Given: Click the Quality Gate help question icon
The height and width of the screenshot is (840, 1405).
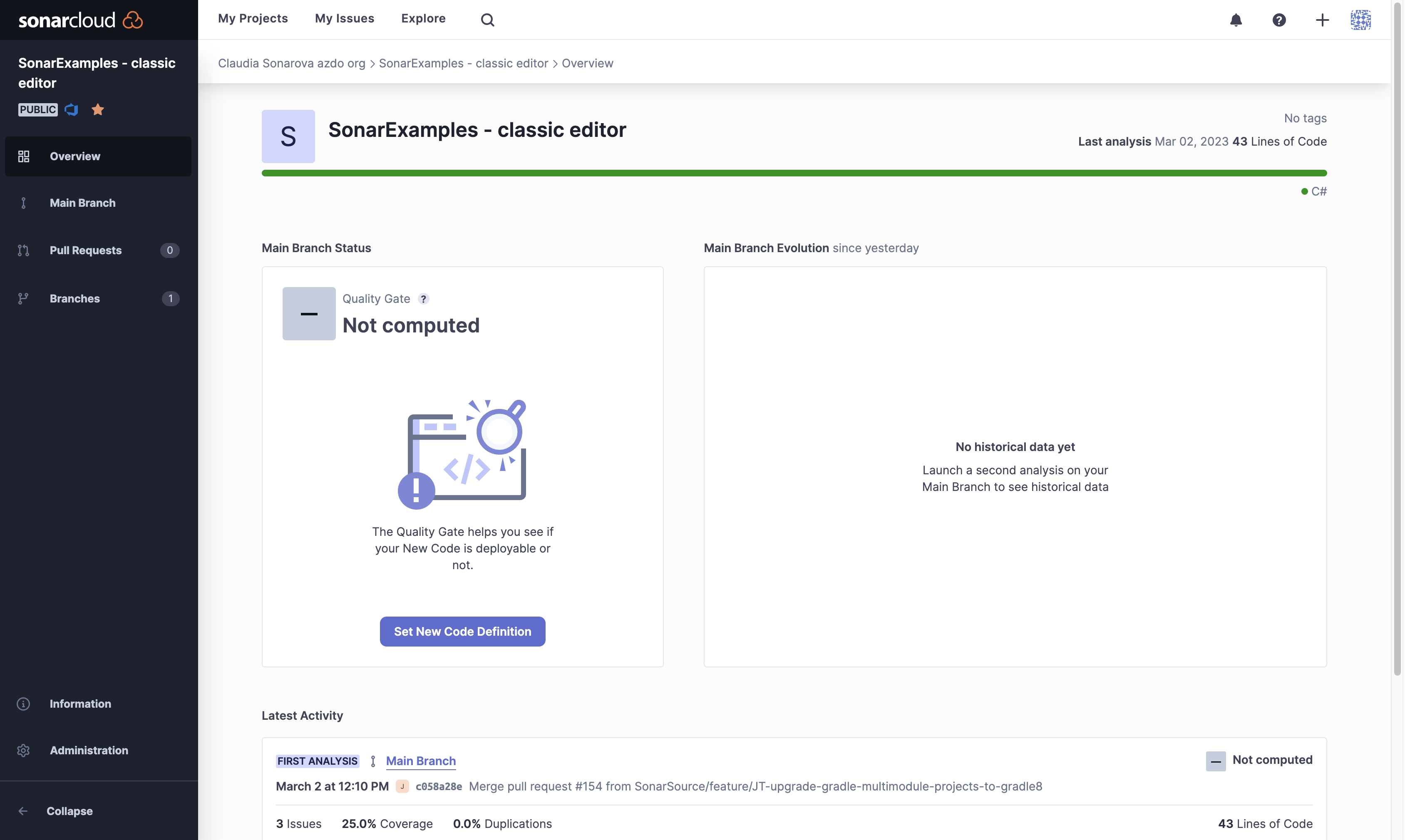Looking at the screenshot, I should pos(423,299).
